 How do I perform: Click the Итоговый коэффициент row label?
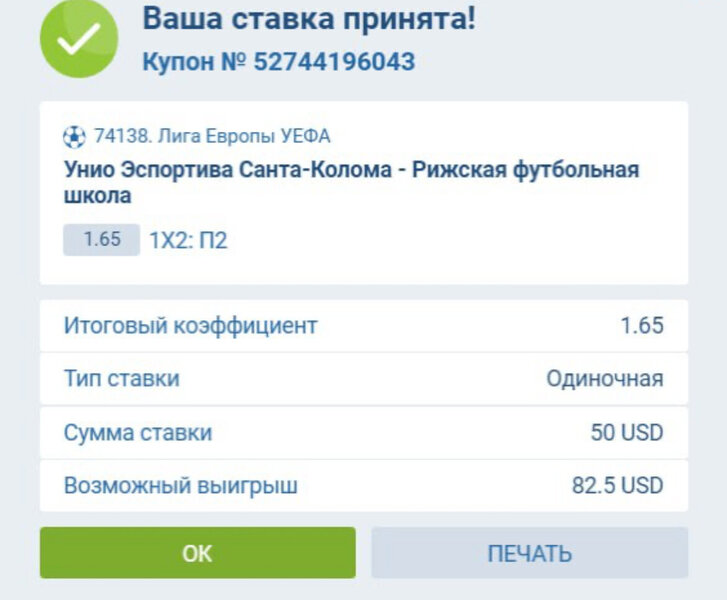[x=190, y=325]
